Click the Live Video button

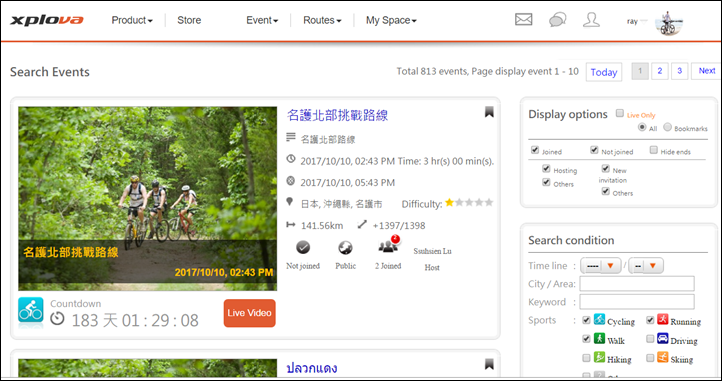click(x=250, y=313)
